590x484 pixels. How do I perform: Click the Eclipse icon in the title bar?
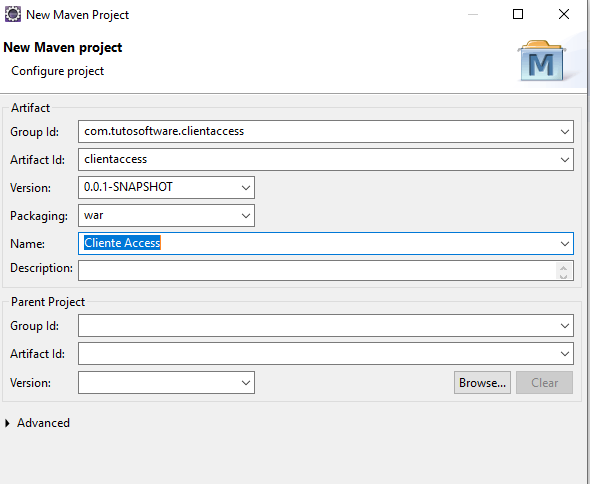tap(12, 14)
